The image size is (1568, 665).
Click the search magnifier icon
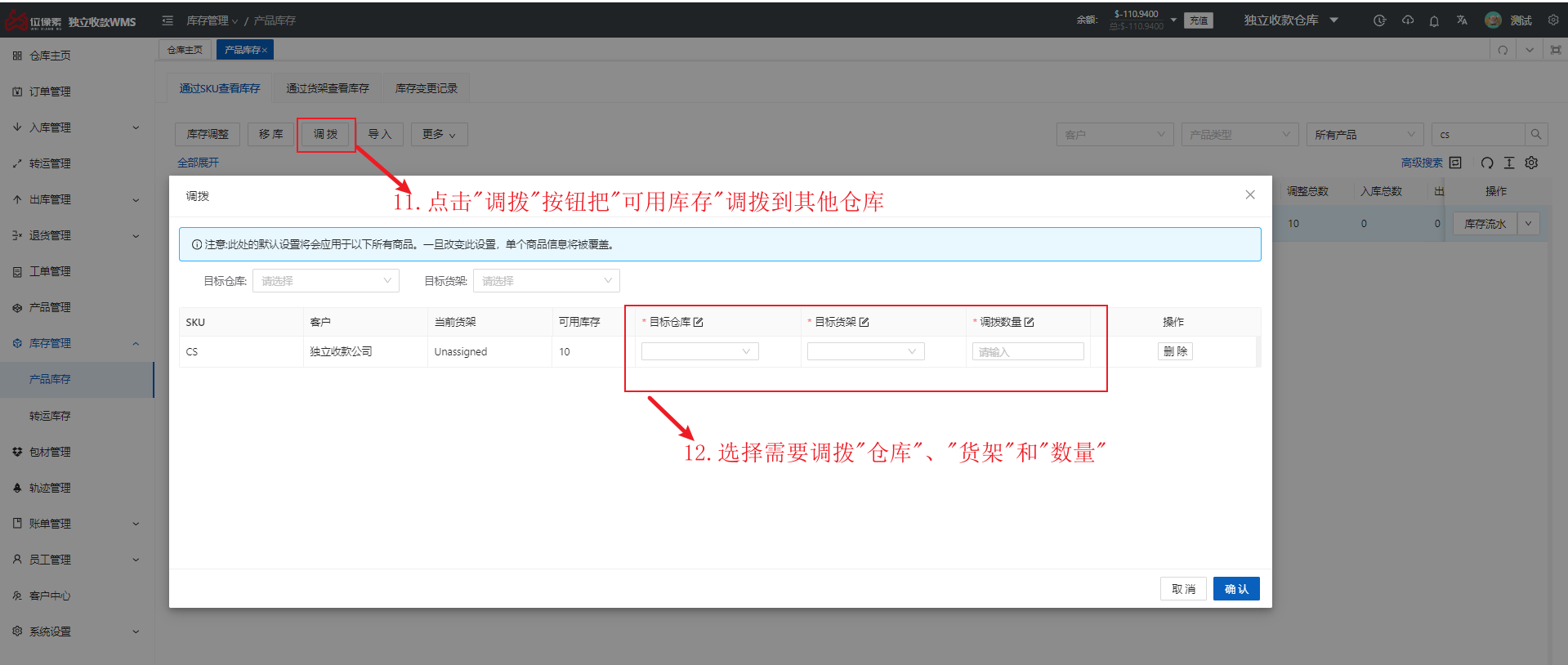click(1536, 134)
